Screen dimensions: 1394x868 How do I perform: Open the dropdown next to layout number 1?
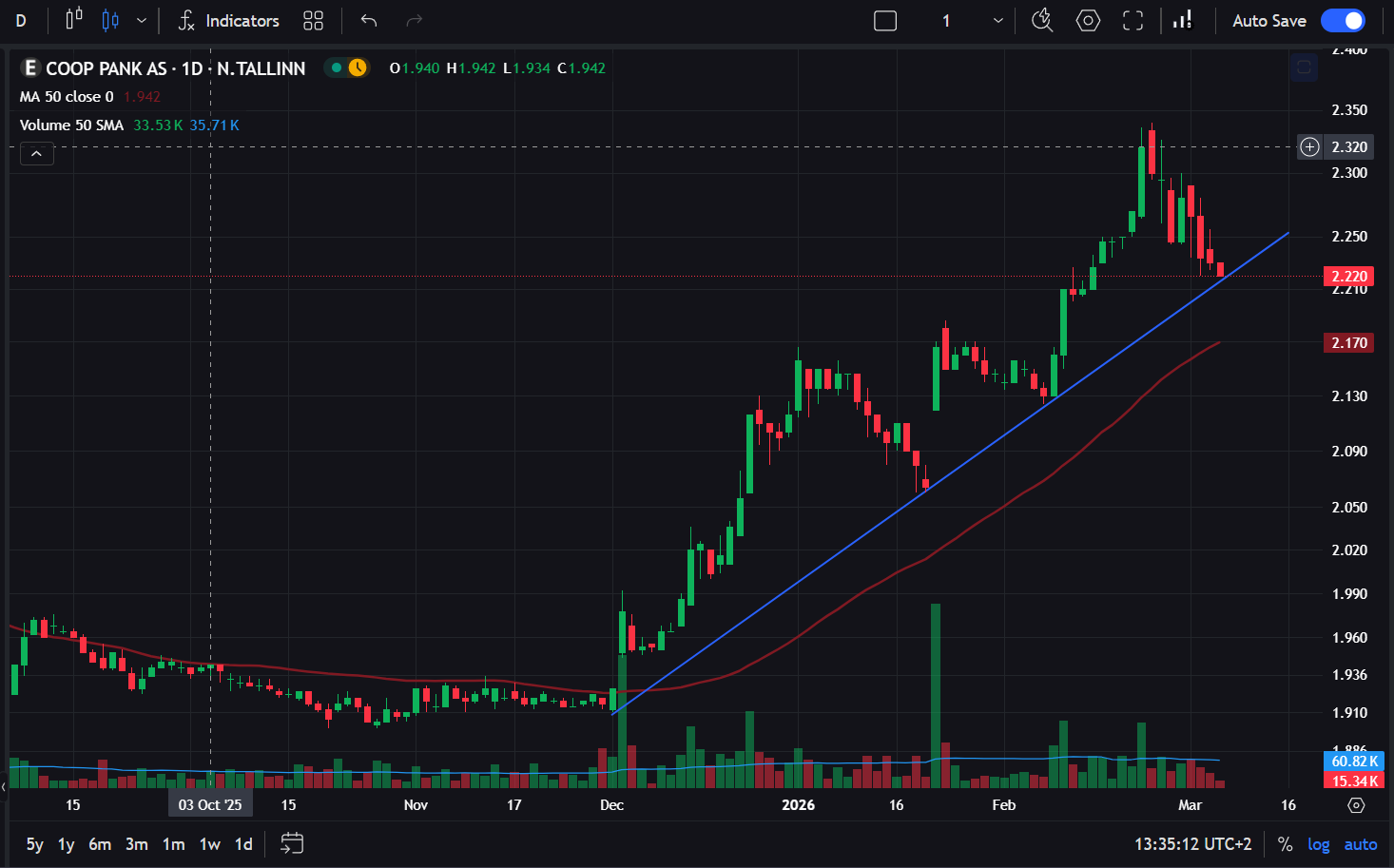tap(997, 21)
